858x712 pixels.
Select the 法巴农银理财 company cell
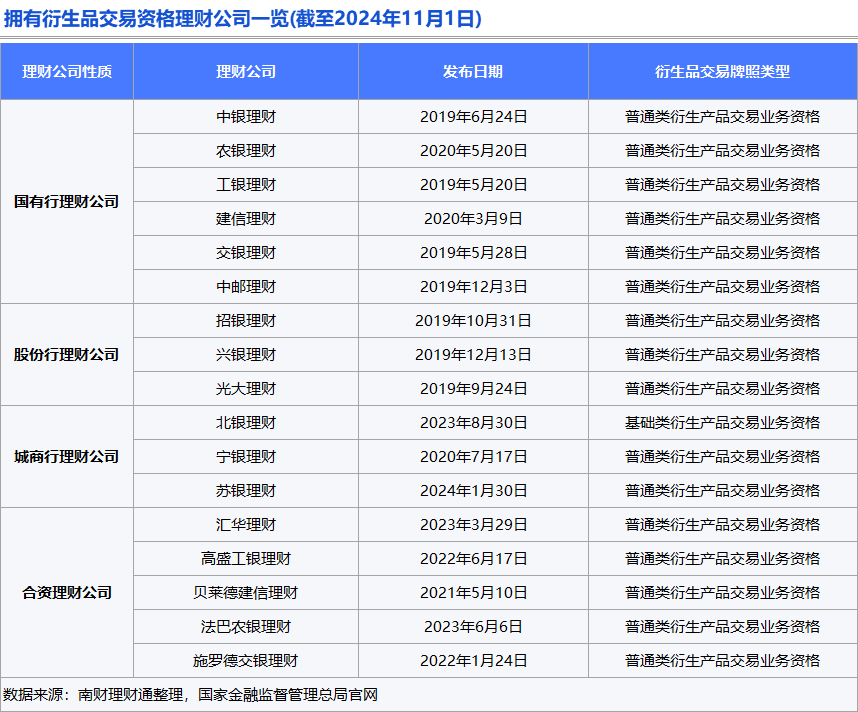(x=246, y=627)
